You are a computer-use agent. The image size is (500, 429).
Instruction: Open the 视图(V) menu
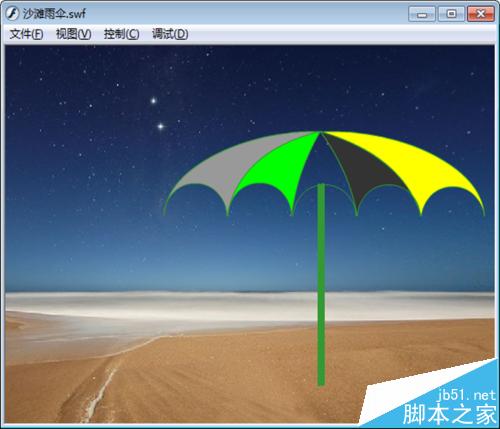[73, 34]
